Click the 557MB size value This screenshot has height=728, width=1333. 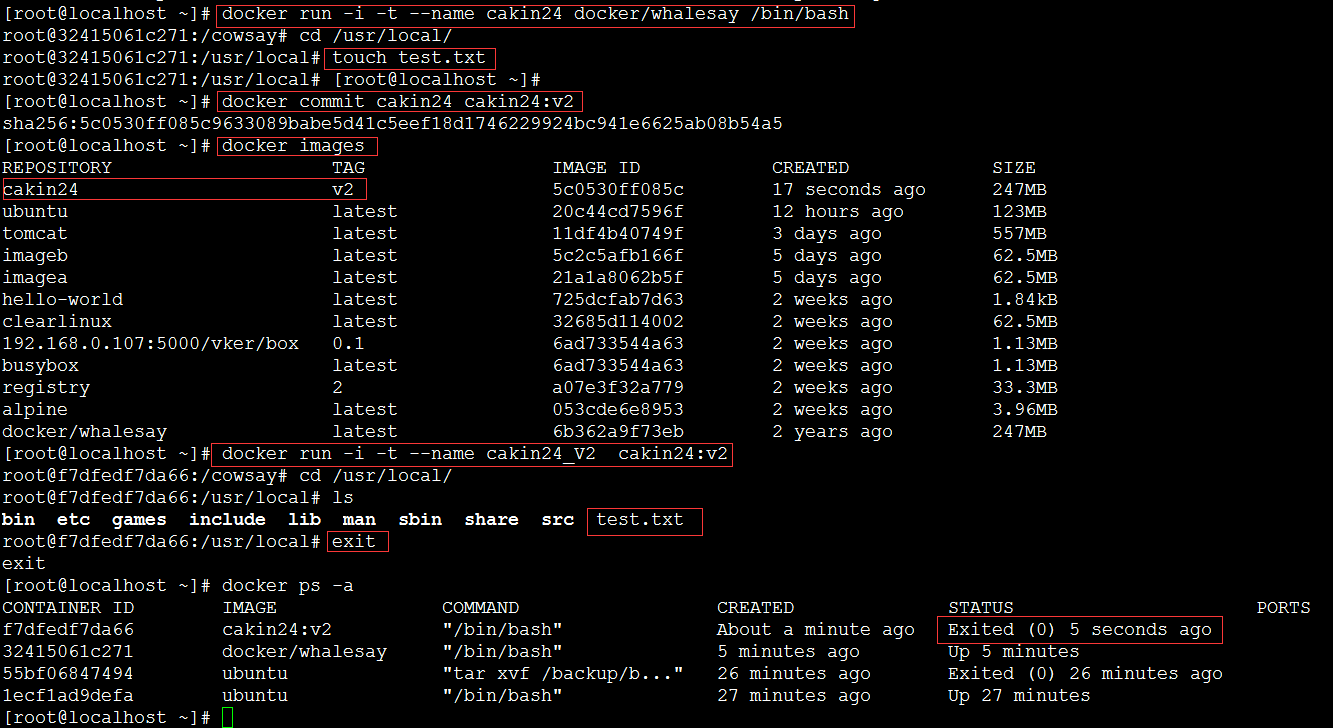pyautogui.click(x=1019, y=234)
